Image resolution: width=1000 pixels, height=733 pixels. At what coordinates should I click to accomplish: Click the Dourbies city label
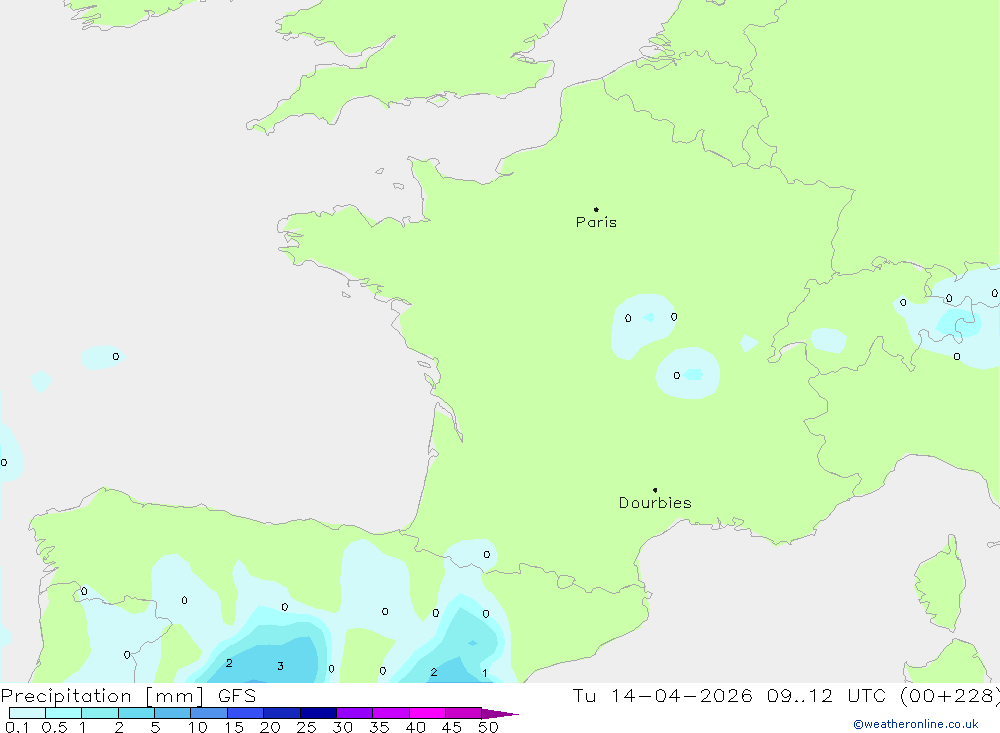click(655, 503)
